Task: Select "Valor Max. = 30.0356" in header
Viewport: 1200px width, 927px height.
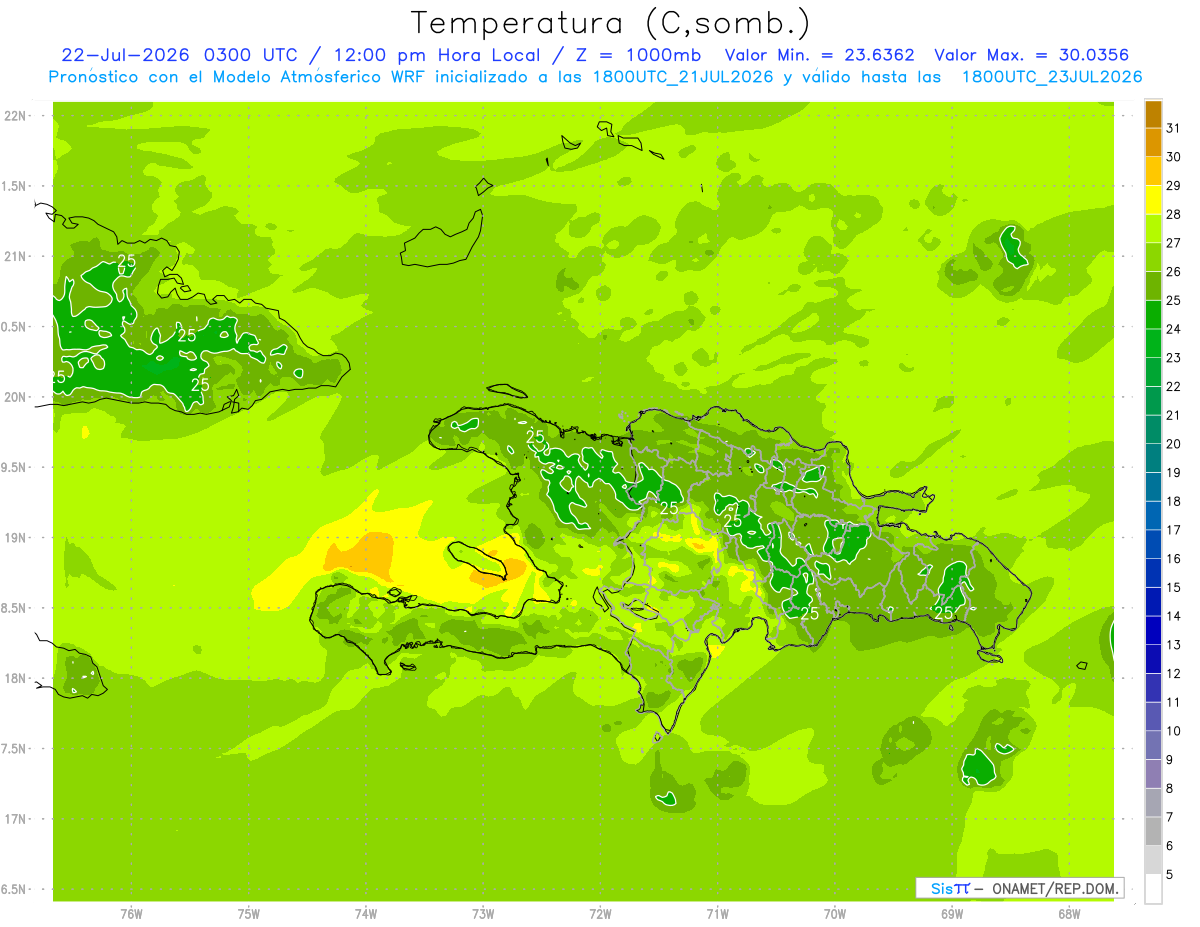Action: (1033, 55)
